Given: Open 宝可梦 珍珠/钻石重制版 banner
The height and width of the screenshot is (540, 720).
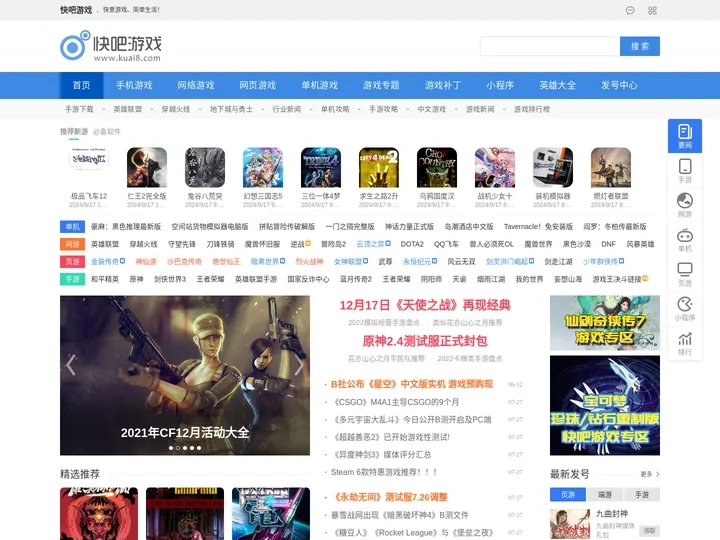Looking at the screenshot, I should [x=605, y=405].
